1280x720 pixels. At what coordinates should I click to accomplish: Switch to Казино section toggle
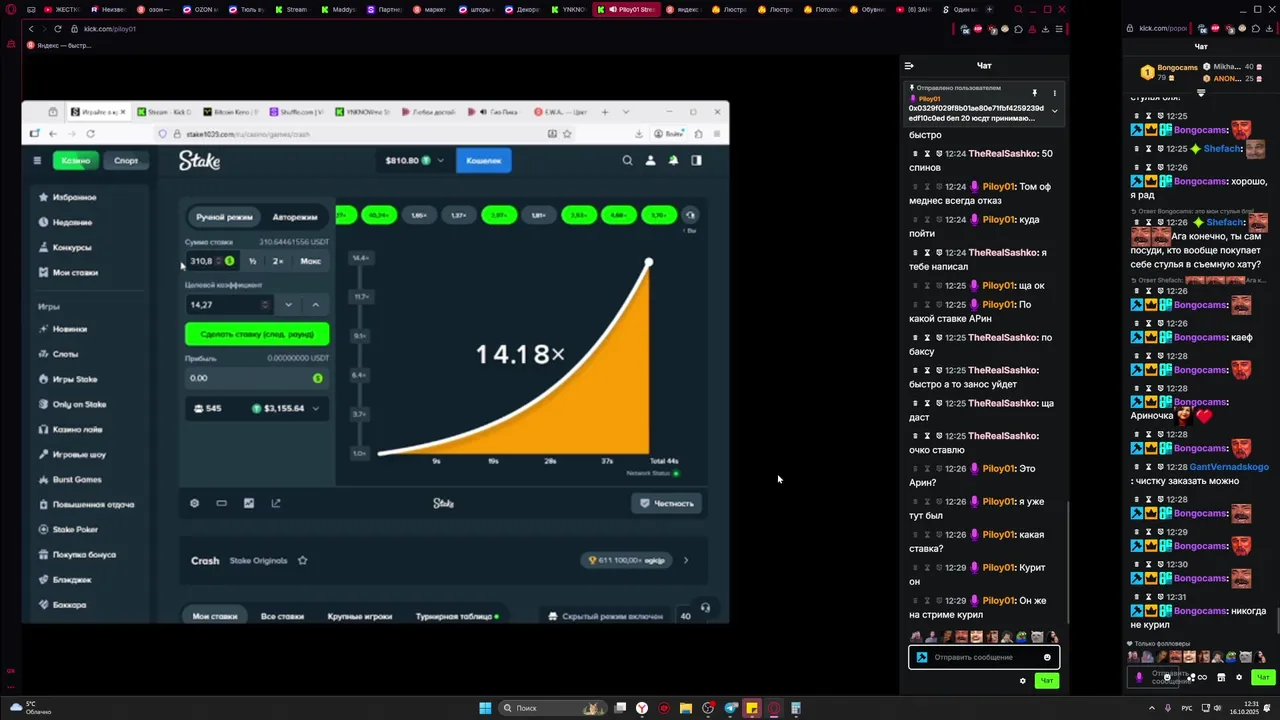75,160
